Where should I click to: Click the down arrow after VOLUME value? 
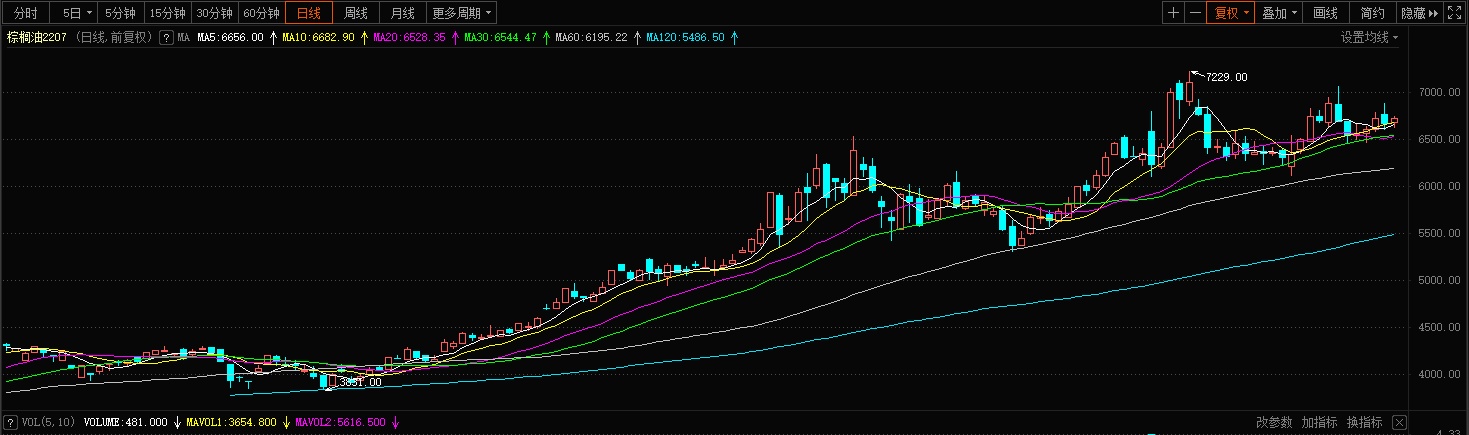click(x=178, y=422)
